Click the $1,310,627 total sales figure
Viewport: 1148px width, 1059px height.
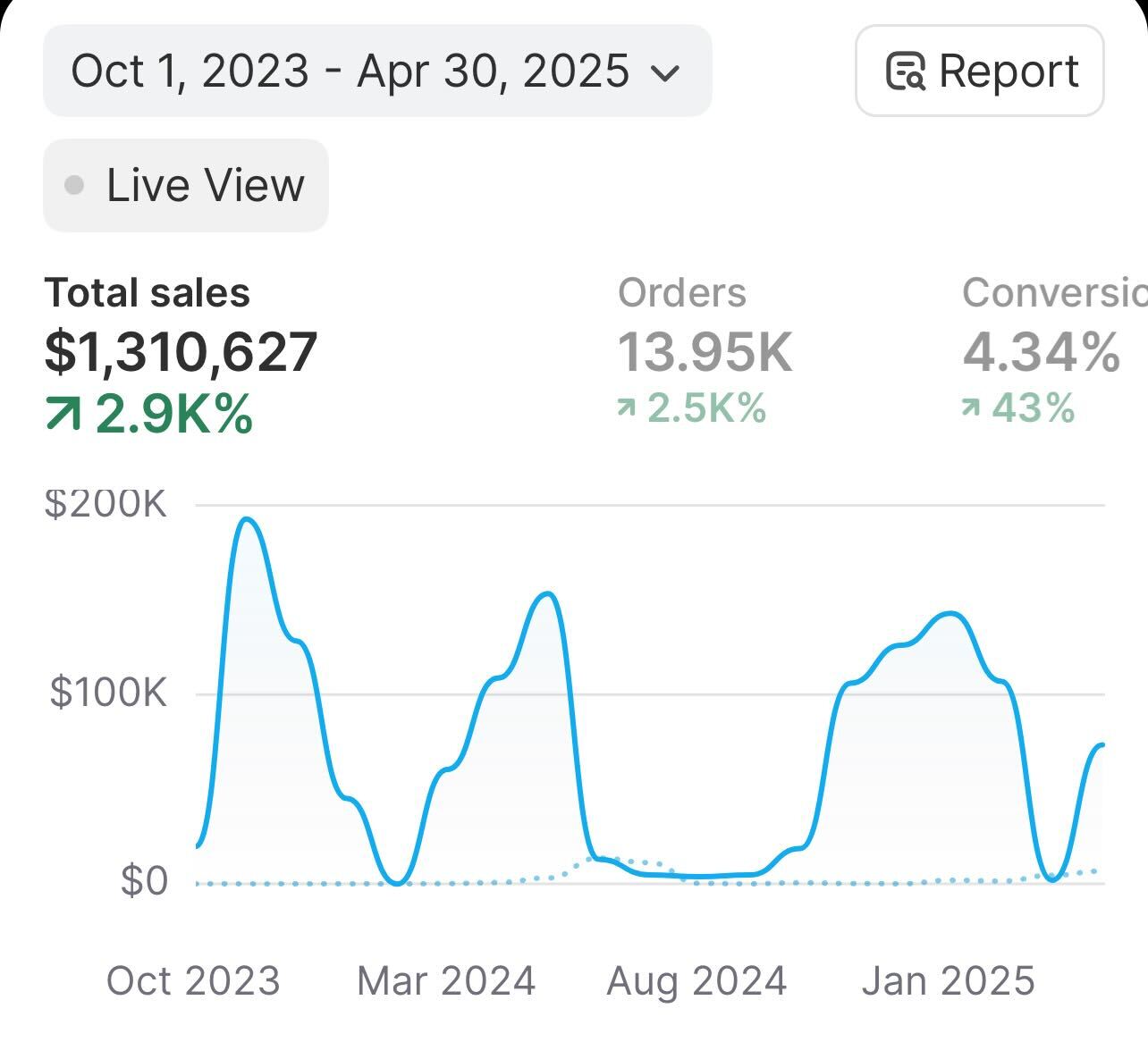[181, 352]
